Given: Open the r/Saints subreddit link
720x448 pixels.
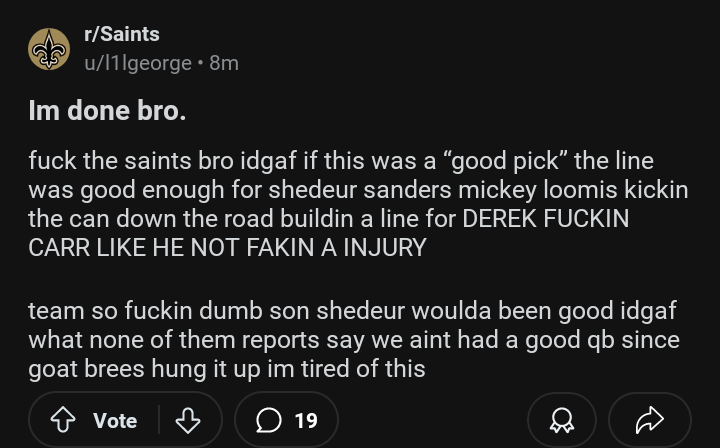Looking at the screenshot, I should pyautogui.click(x=122, y=34).
